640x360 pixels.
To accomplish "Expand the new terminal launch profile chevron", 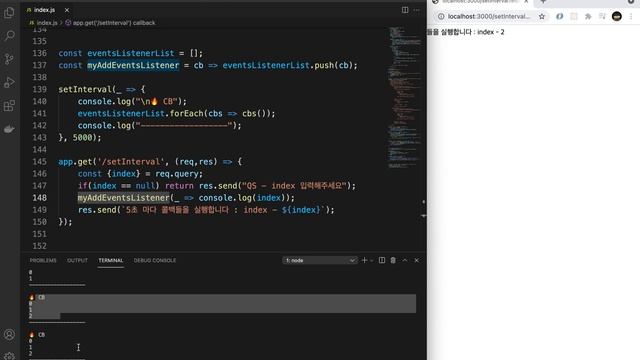I will point(371,260).
